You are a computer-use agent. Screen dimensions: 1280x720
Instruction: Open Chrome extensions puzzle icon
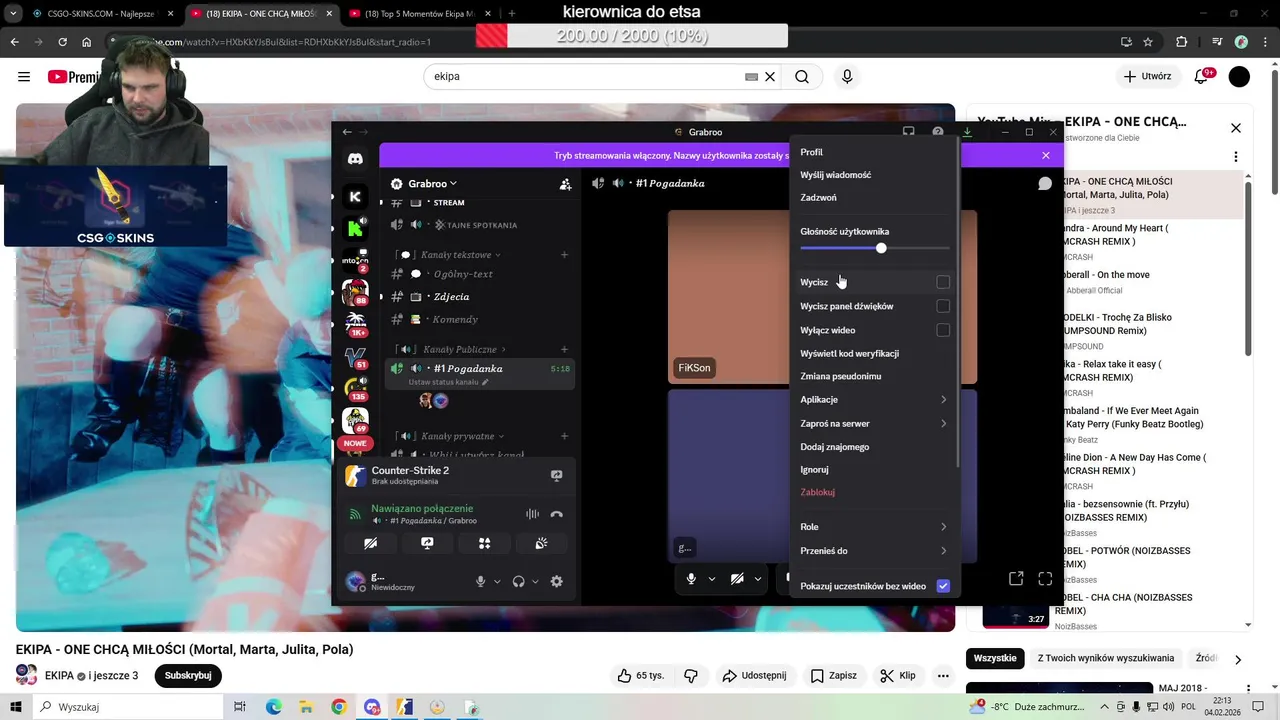click(1182, 42)
